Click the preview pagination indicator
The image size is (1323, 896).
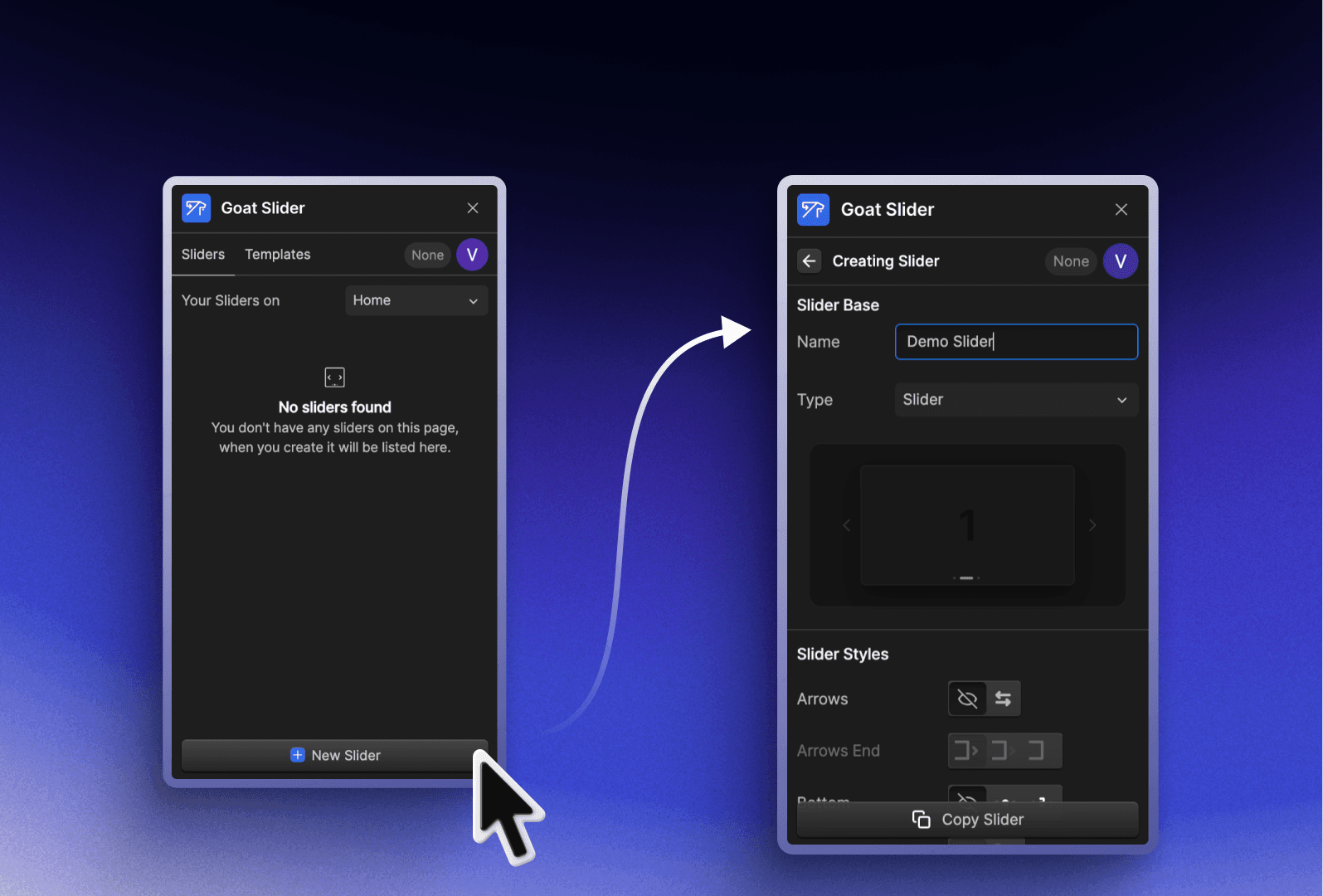point(966,577)
